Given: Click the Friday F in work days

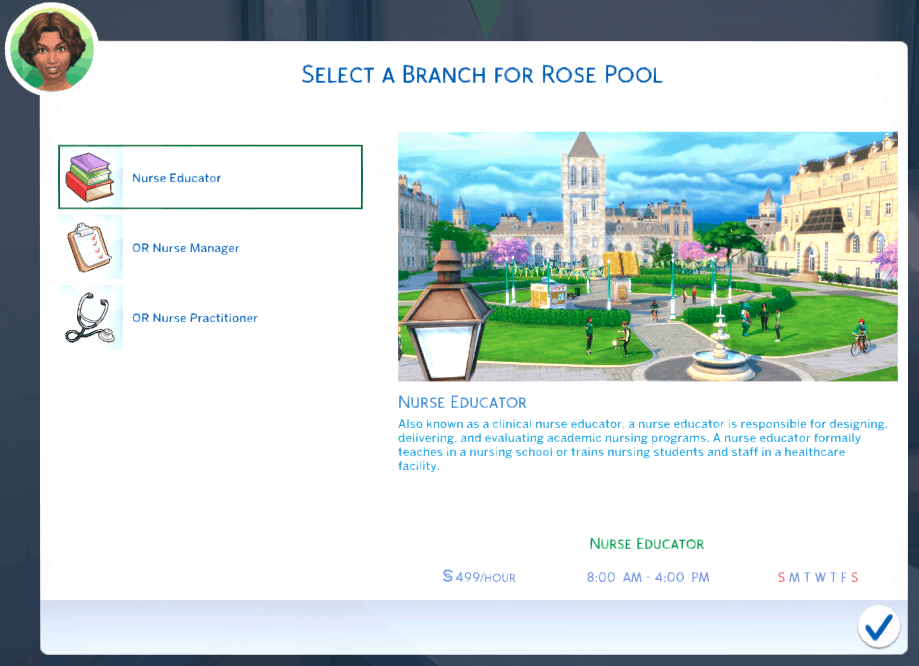Looking at the screenshot, I should click(x=844, y=577).
